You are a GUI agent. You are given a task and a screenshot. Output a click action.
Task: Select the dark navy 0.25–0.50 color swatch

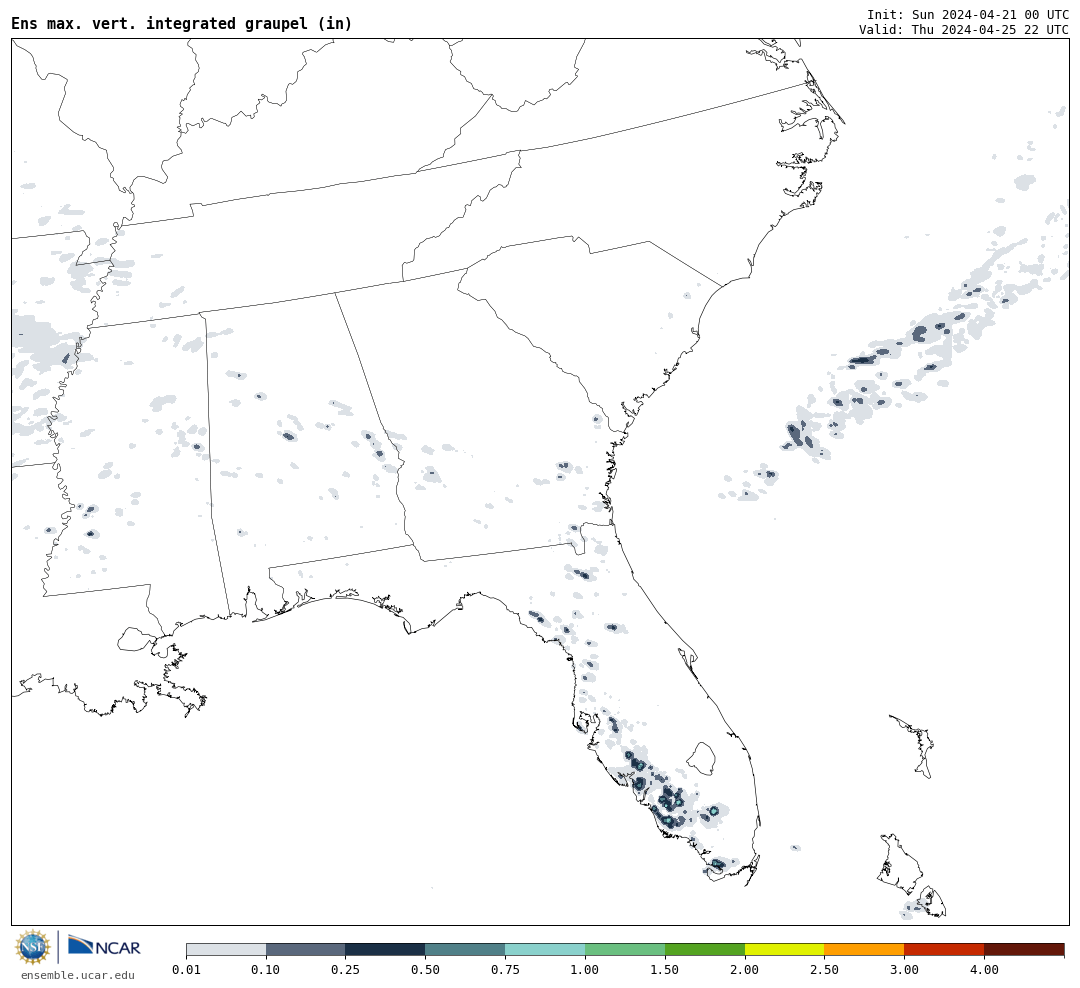[386, 949]
